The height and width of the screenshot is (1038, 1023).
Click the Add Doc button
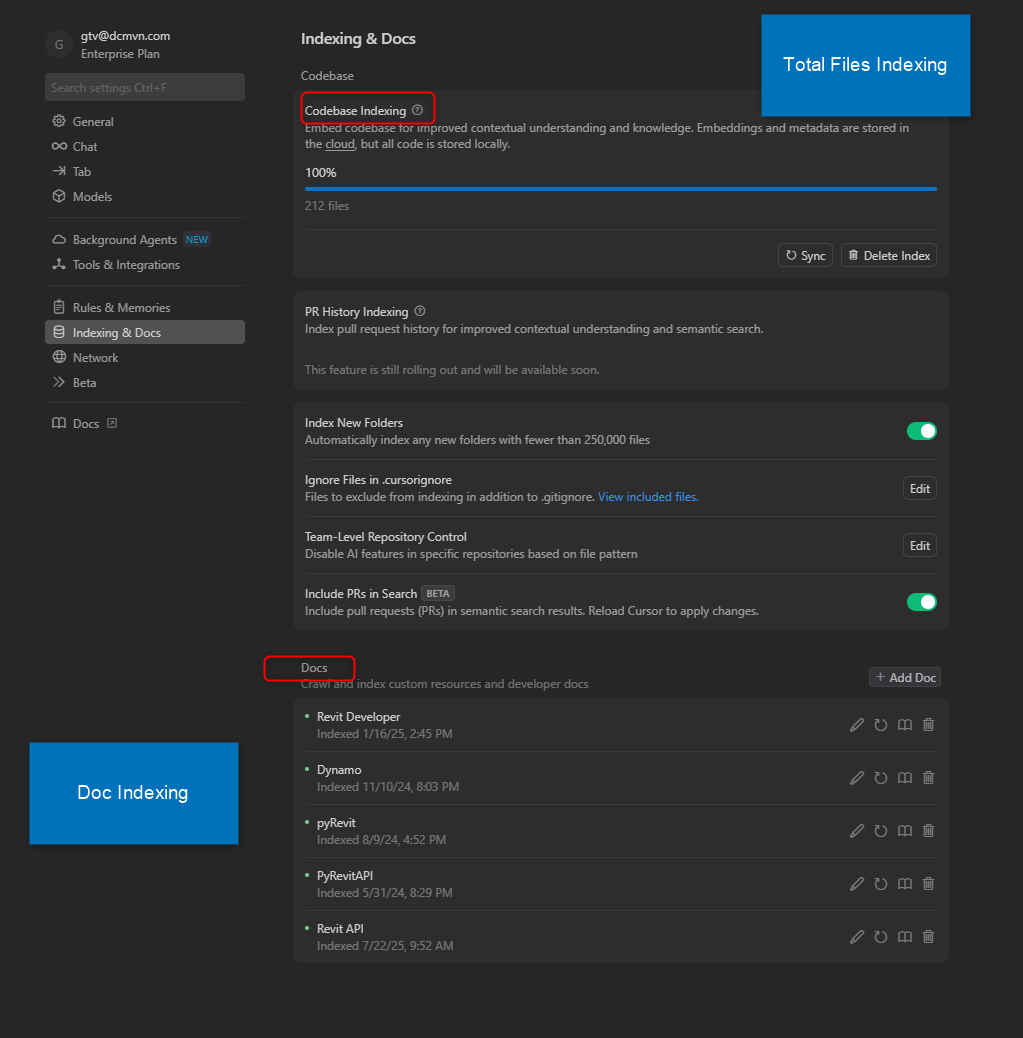coord(905,678)
